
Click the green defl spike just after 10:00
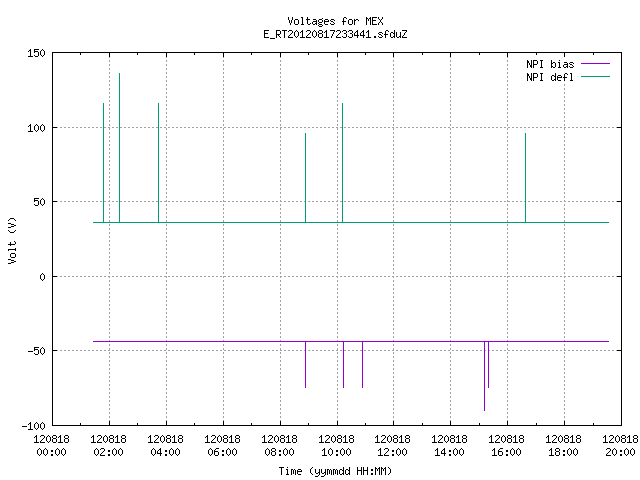pos(342,163)
